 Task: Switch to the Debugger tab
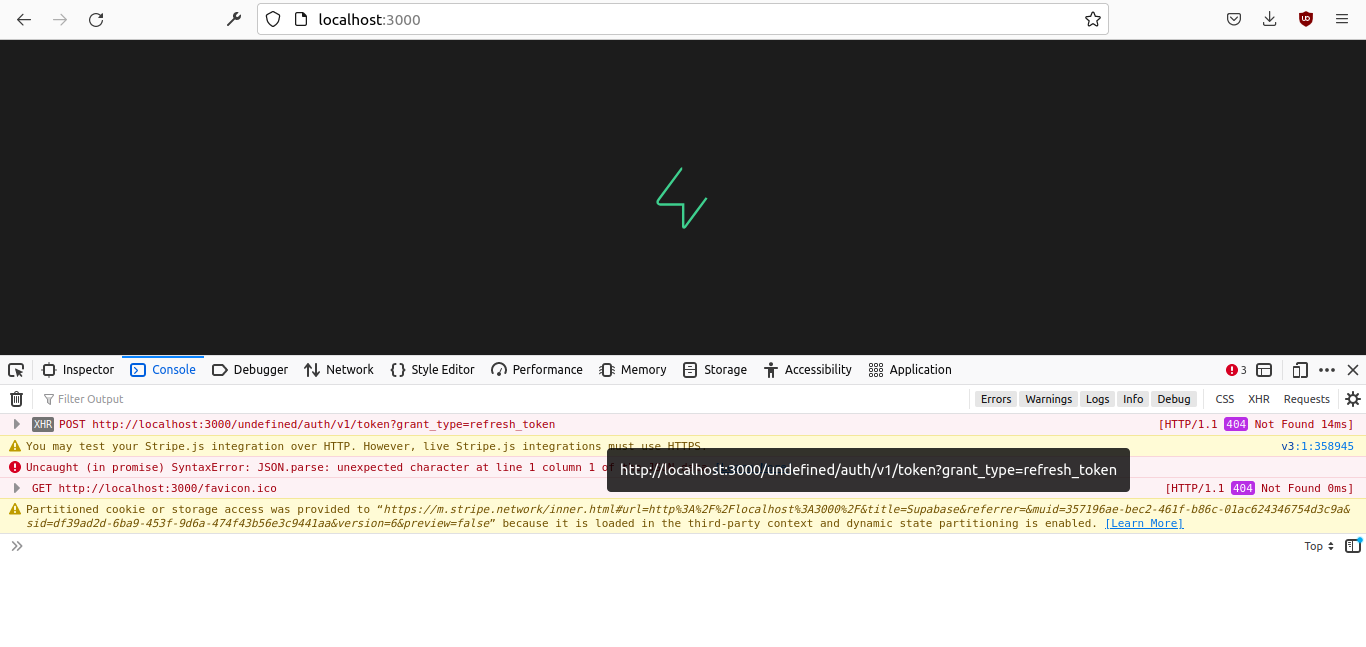pos(250,370)
